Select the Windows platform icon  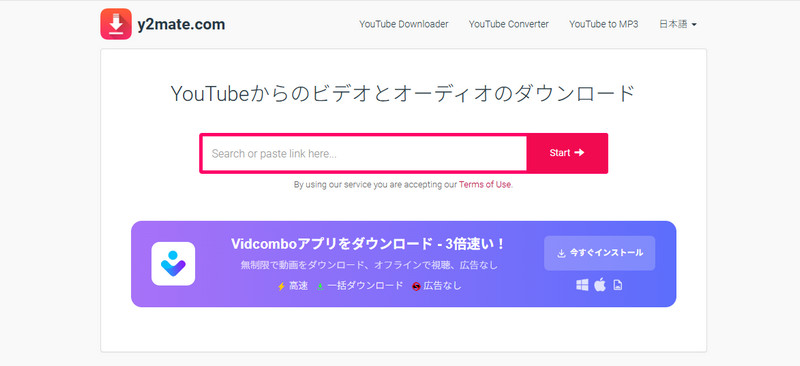coord(582,285)
